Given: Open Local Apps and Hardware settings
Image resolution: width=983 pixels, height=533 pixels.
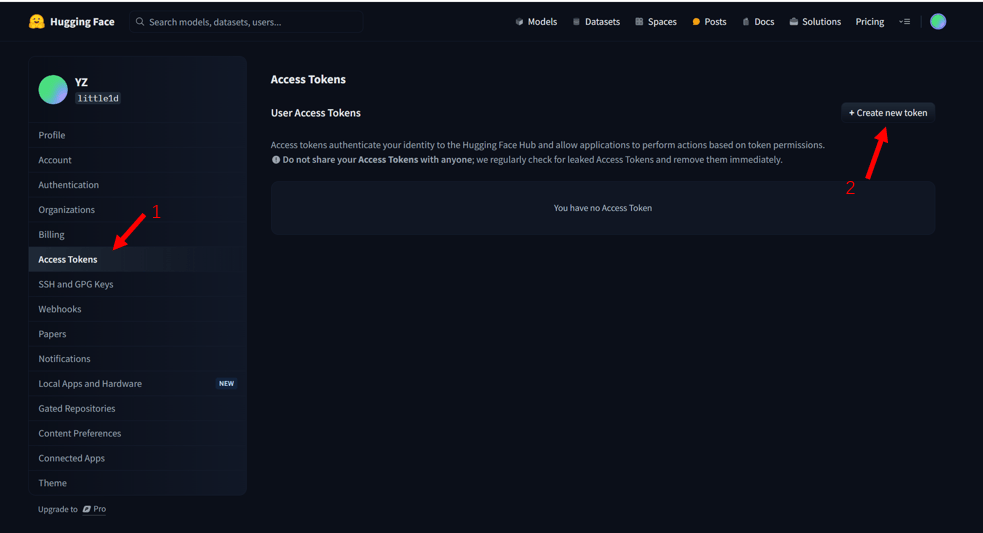Looking at the screenshot, I should coord(90,383).
